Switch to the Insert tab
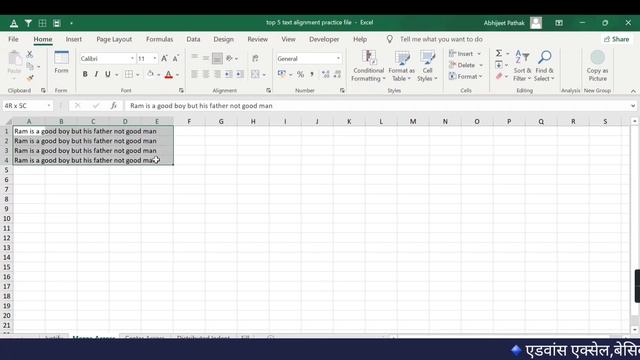The width and height of the screenshot is (640, 360). pyautogui.click(x=73, y=39)
